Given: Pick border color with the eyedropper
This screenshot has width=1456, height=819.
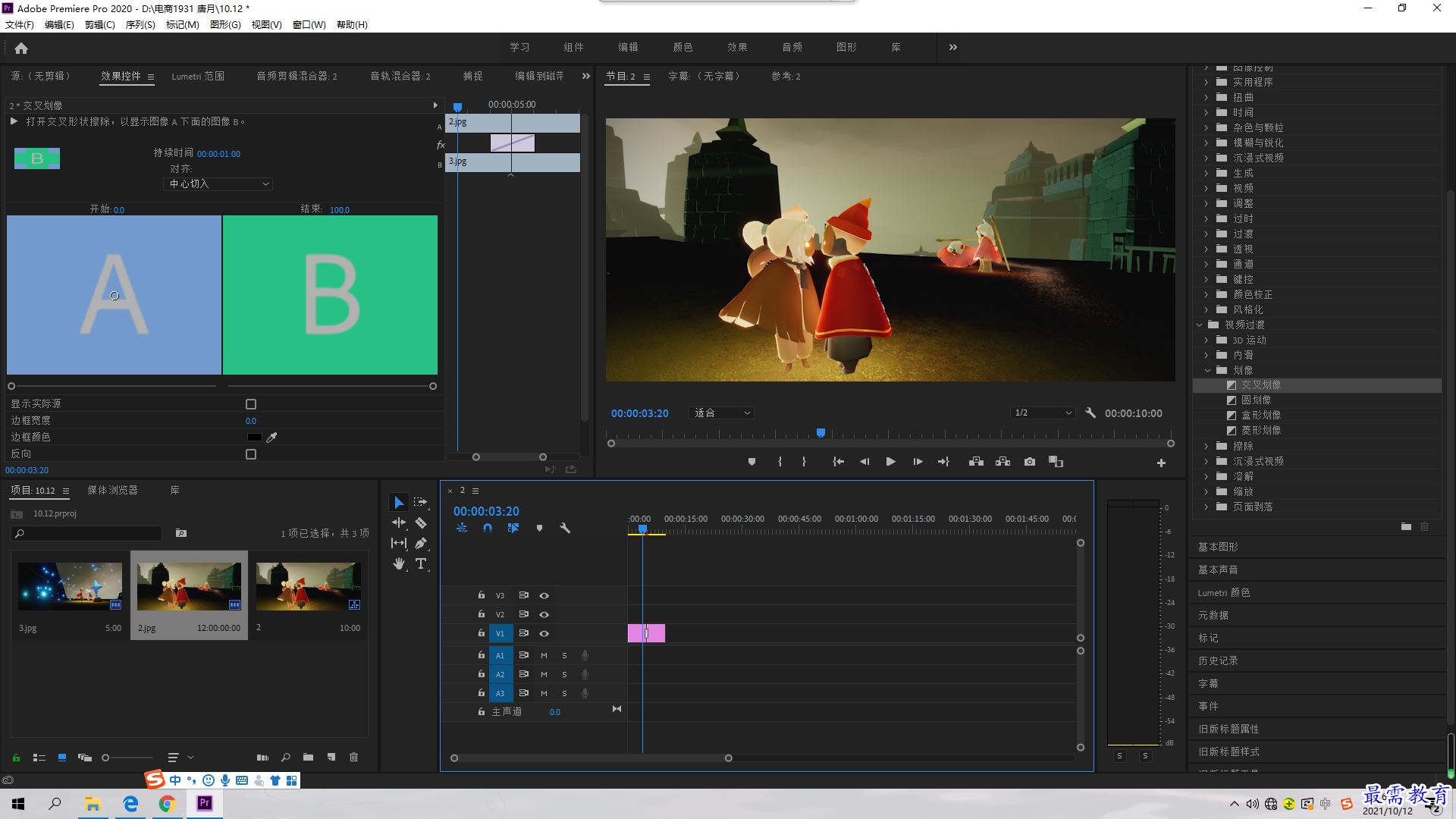Looking at the screenshot, I should tap(271, 438).
